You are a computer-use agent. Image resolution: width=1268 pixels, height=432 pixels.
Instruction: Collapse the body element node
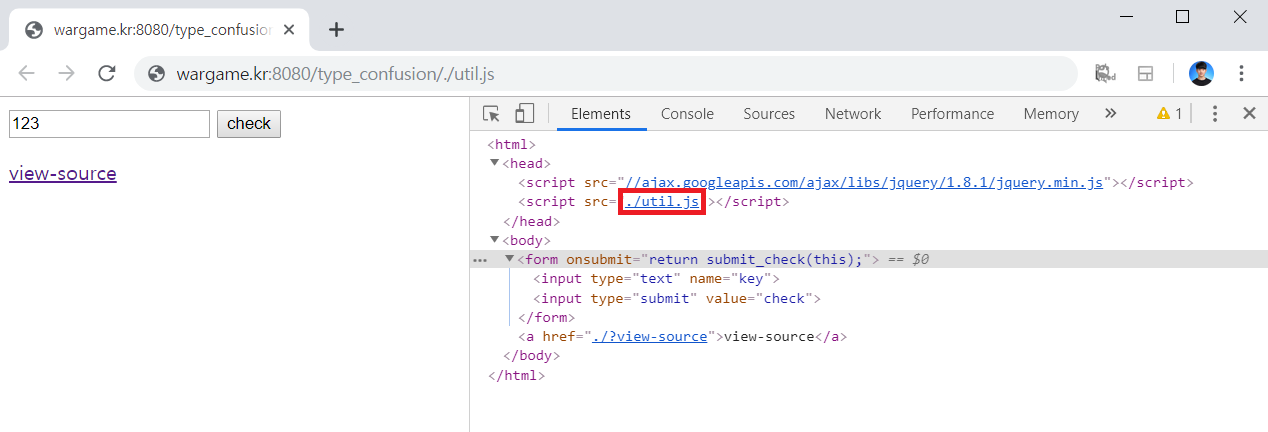pyautogui.click(x=494, y=240)
